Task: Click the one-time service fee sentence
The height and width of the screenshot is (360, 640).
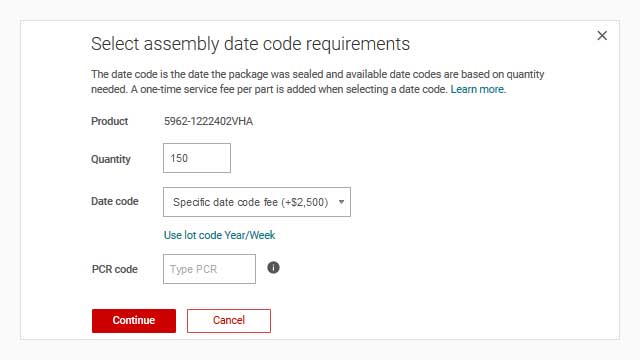Action: 289,89
